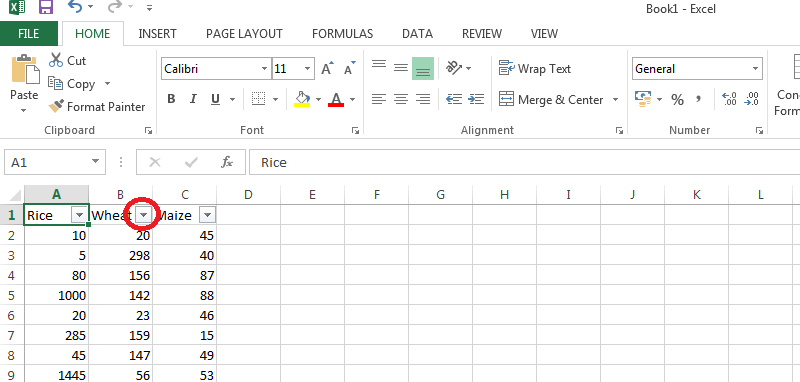The height and width of the screenshot is (382, 800).
Task: Apply comma style format
Action: point(699,98)
